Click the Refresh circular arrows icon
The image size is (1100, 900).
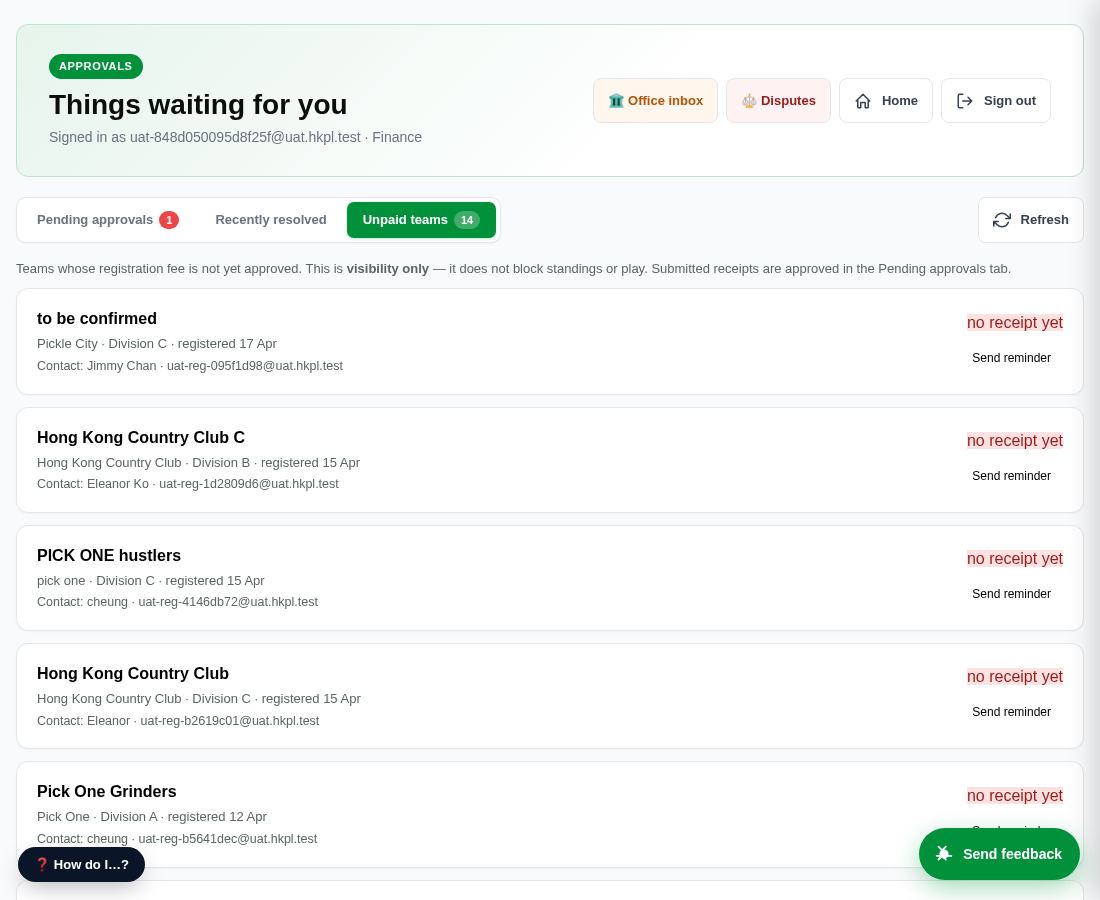pyautogui.click(x=1001, y=220)
